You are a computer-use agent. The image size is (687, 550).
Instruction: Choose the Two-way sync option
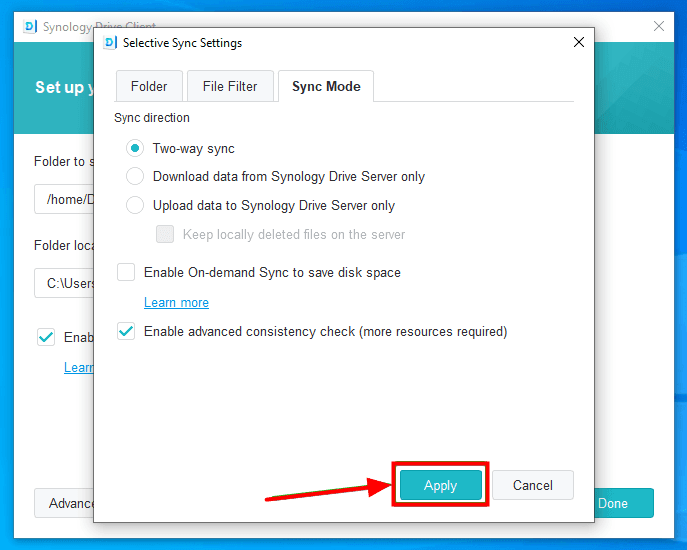point(135,148)
